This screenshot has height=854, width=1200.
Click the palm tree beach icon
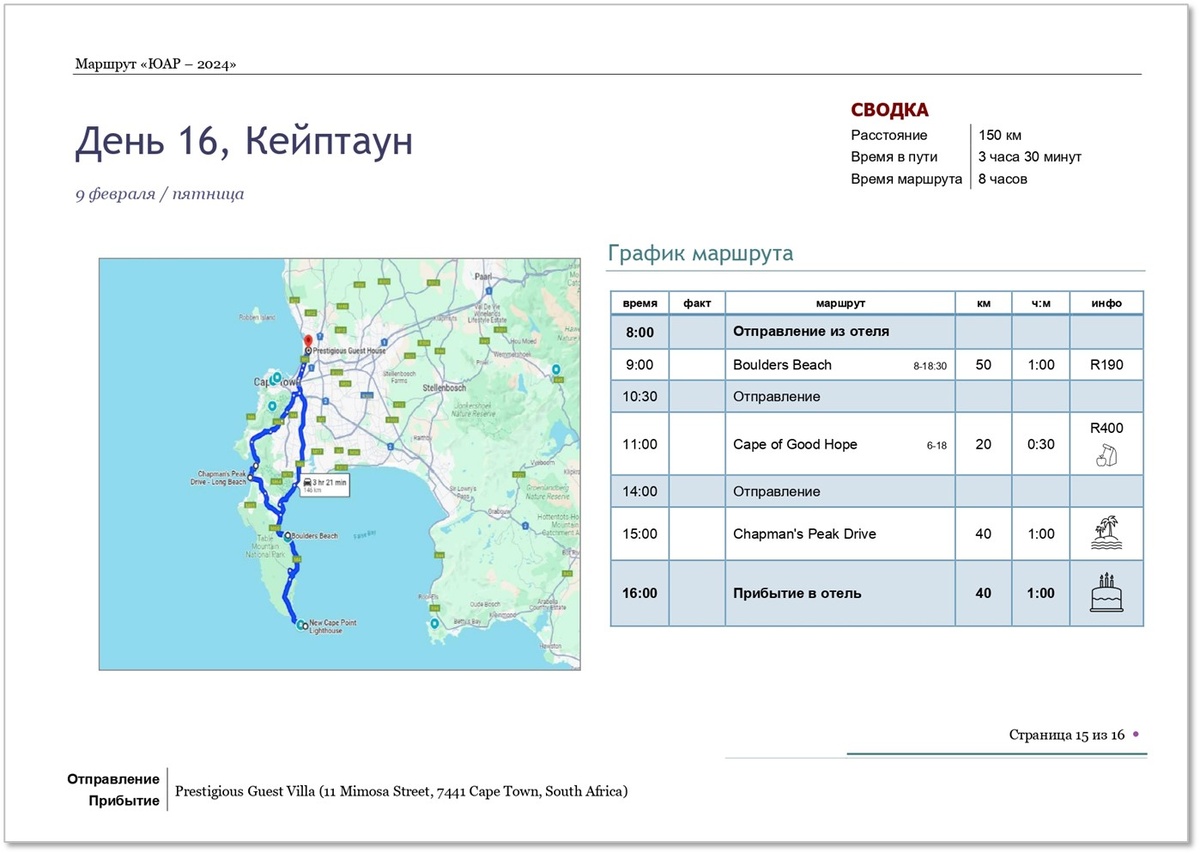click(1106, 534)
